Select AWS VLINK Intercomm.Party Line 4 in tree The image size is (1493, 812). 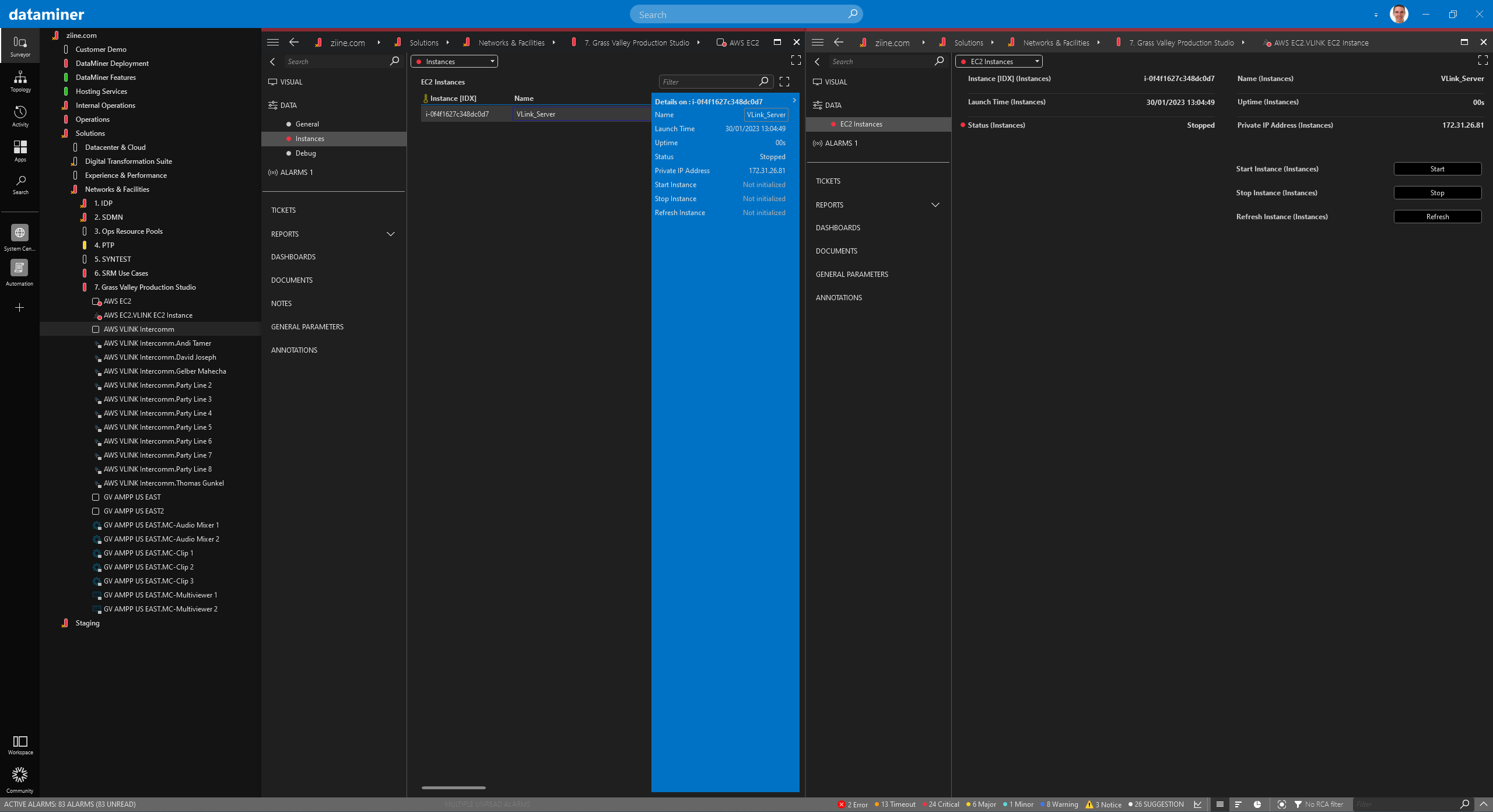[x=157, y=413]
